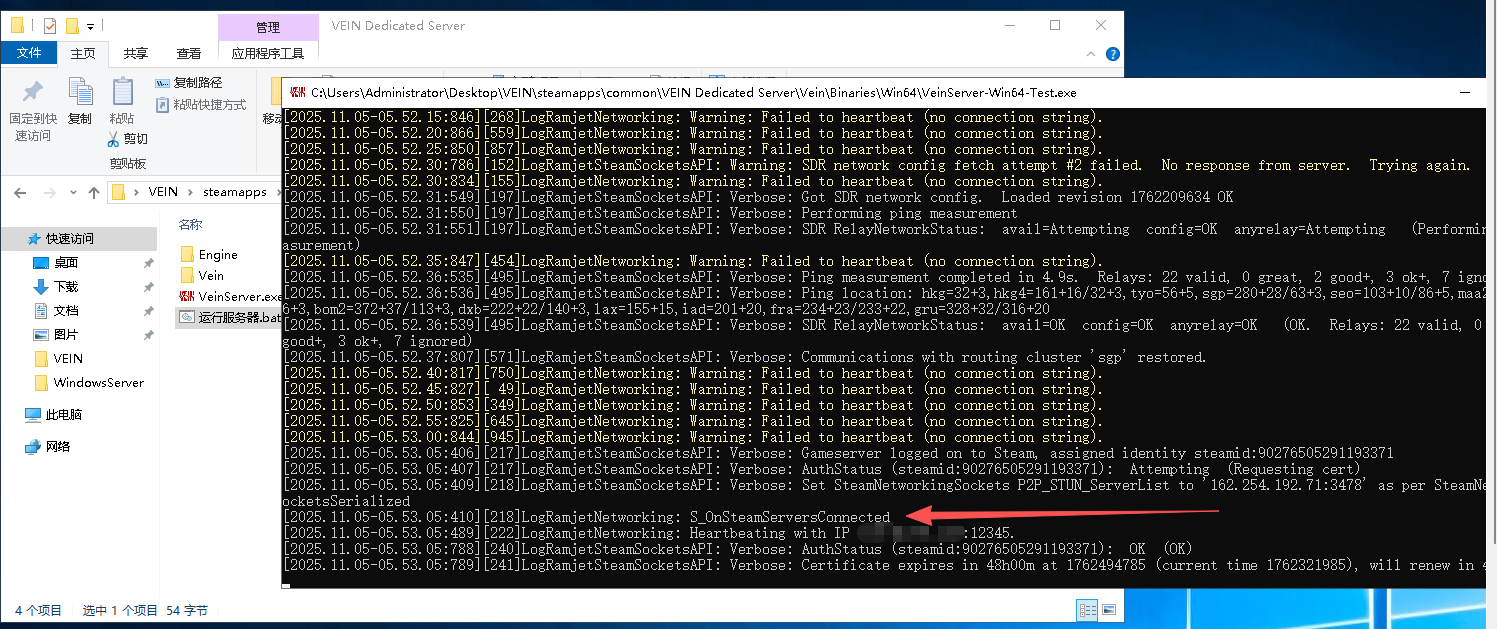Switch to details view in status bar
The width and height of the screenshot is (1497, 629).
(x=1087, y=609)
